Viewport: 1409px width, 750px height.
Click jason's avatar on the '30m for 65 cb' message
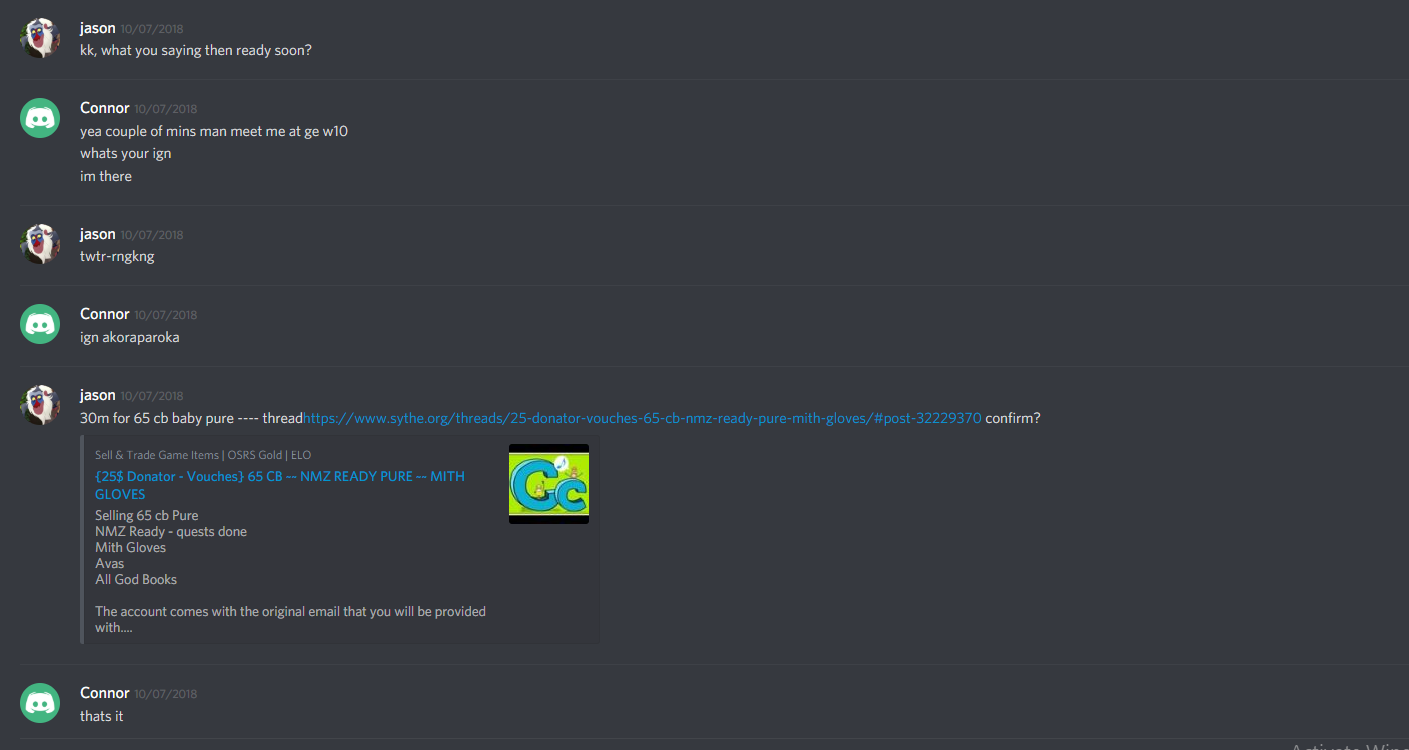40,405
